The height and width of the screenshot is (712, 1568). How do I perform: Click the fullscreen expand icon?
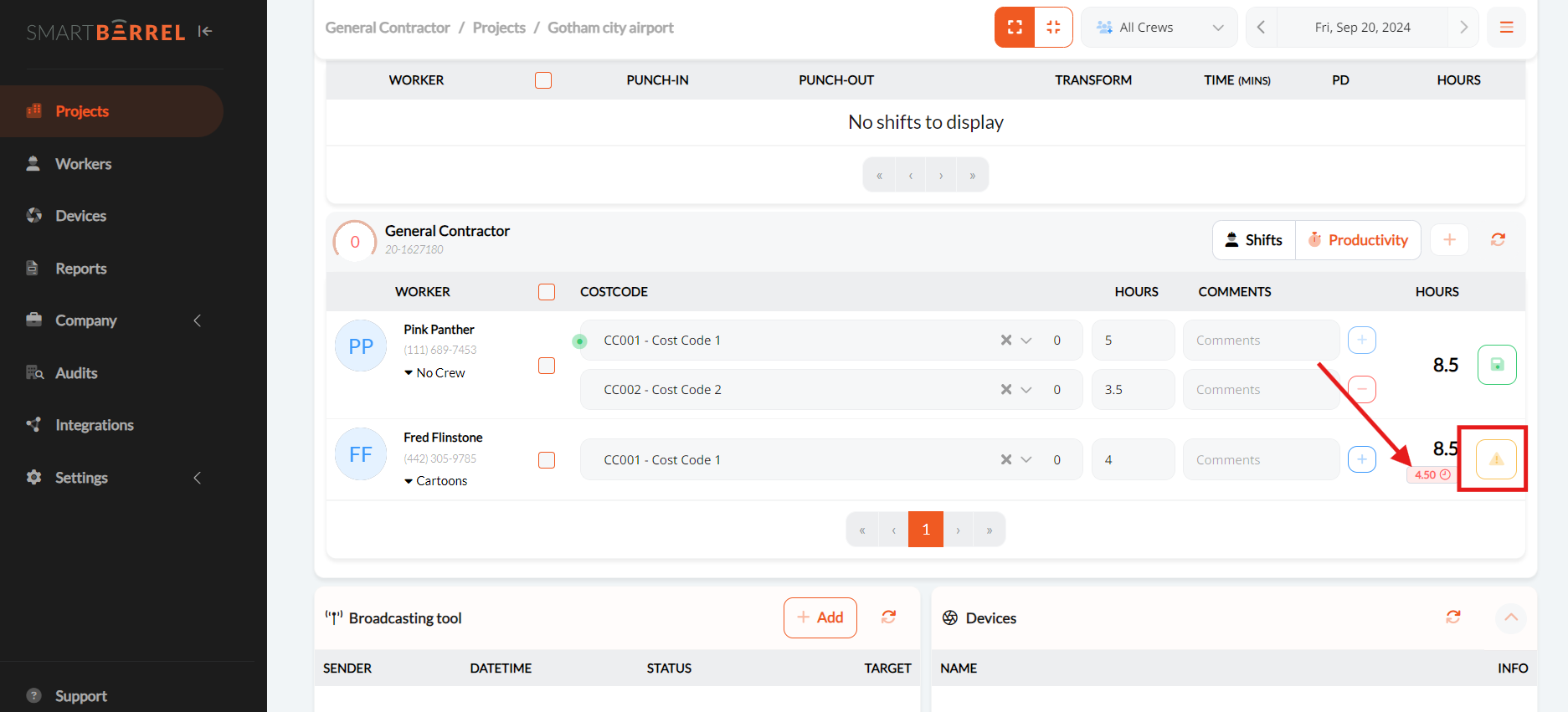pos(1015,28)
